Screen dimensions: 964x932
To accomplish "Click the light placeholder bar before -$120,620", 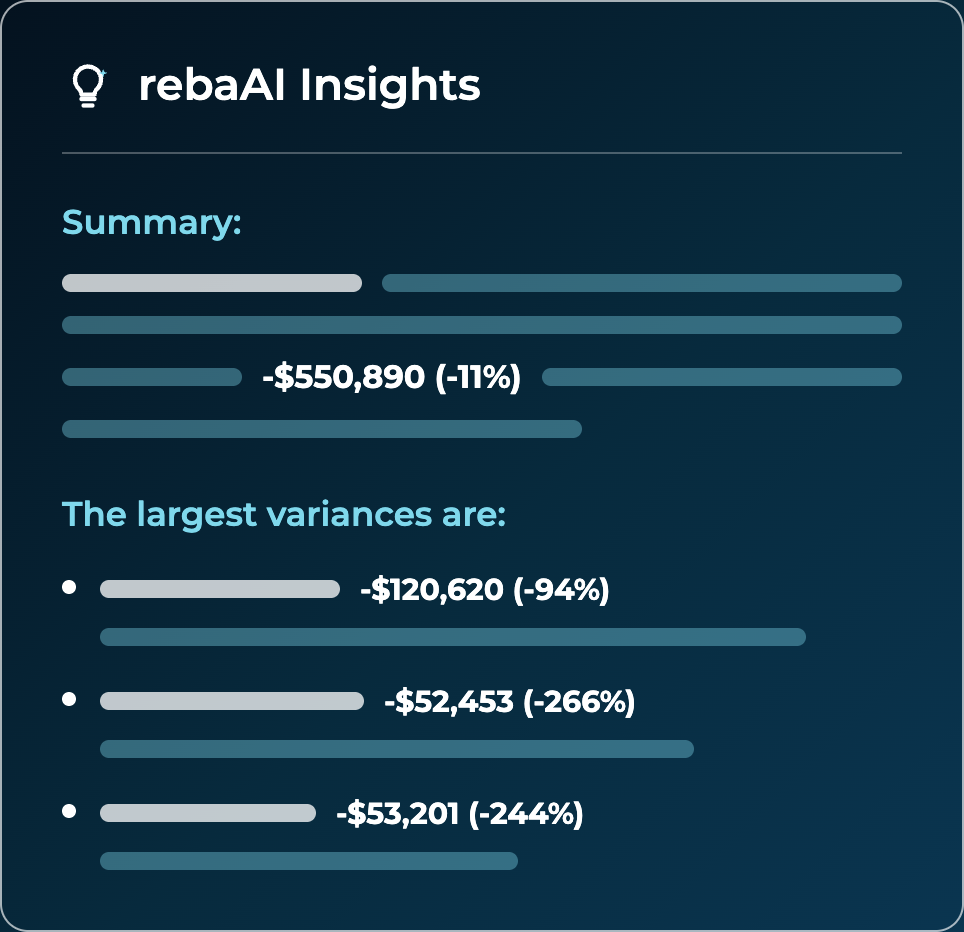I will click(x=219, y=589).
